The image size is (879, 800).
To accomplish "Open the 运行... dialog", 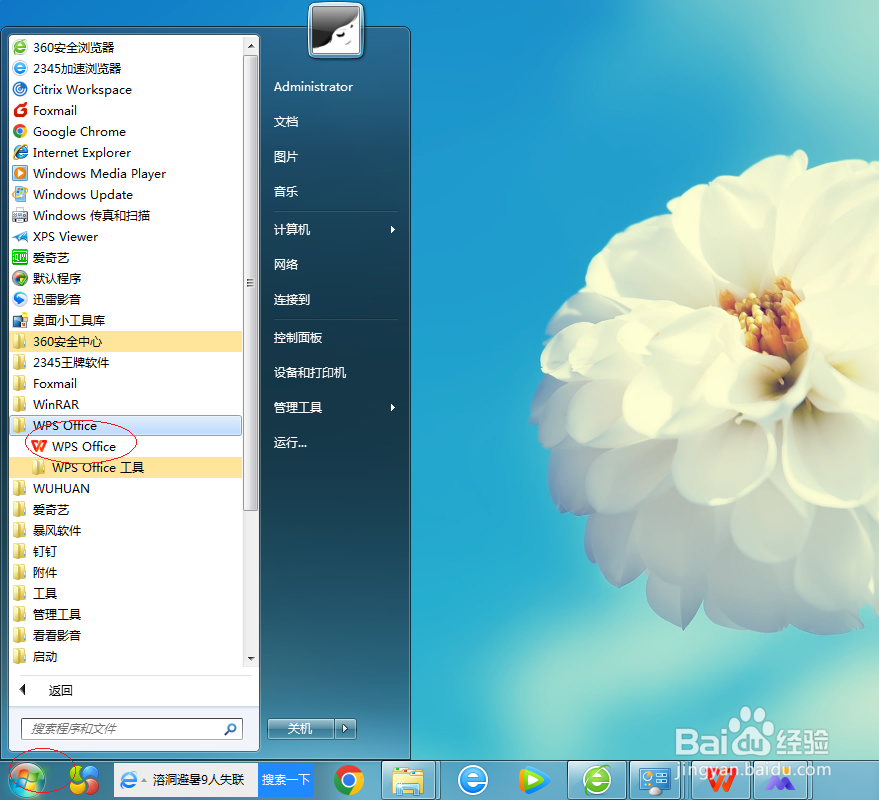I will (290, 443).
